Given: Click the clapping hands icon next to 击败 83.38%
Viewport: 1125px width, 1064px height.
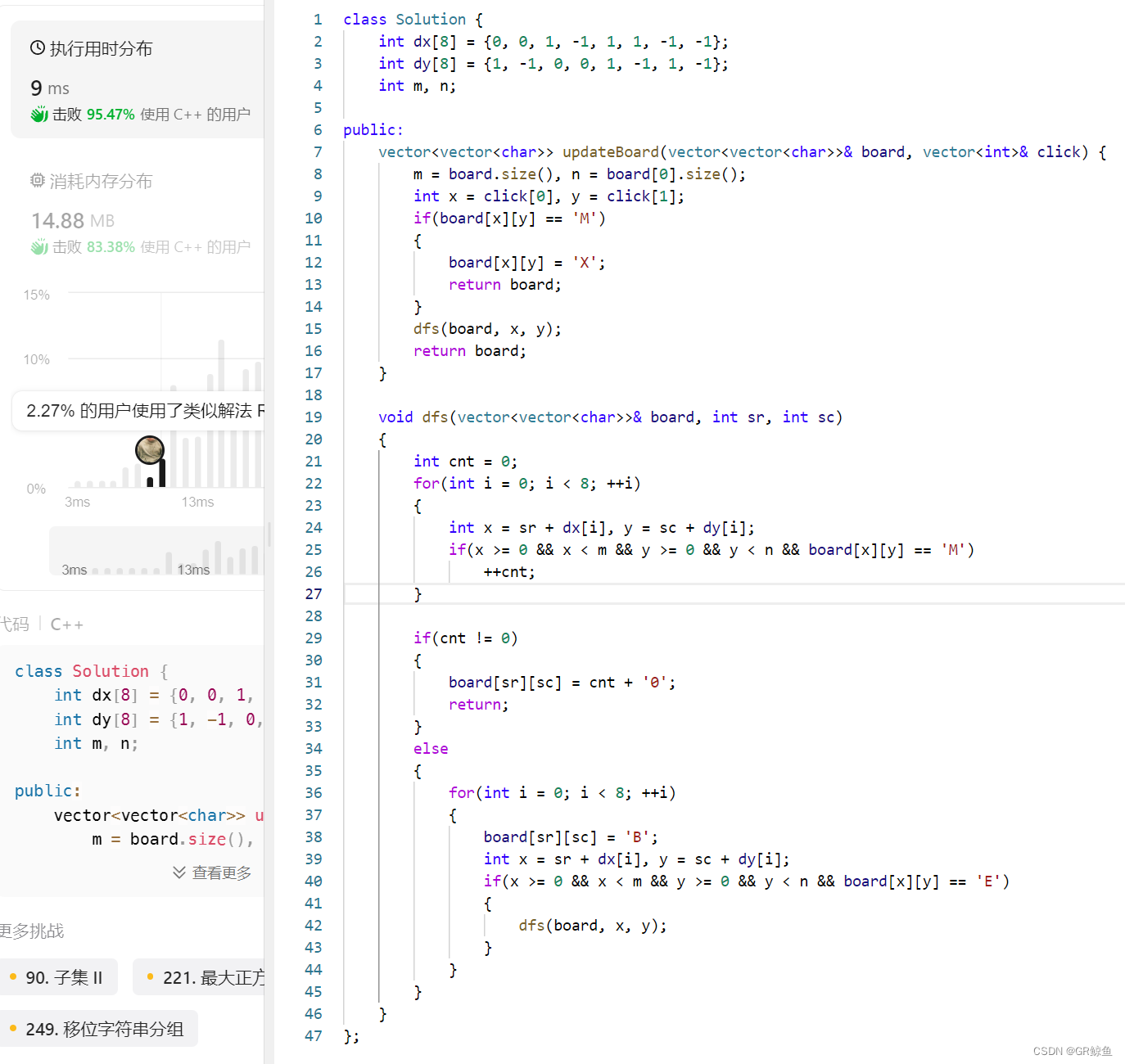Looking at the screenshot, I should [x=39, y=247].
